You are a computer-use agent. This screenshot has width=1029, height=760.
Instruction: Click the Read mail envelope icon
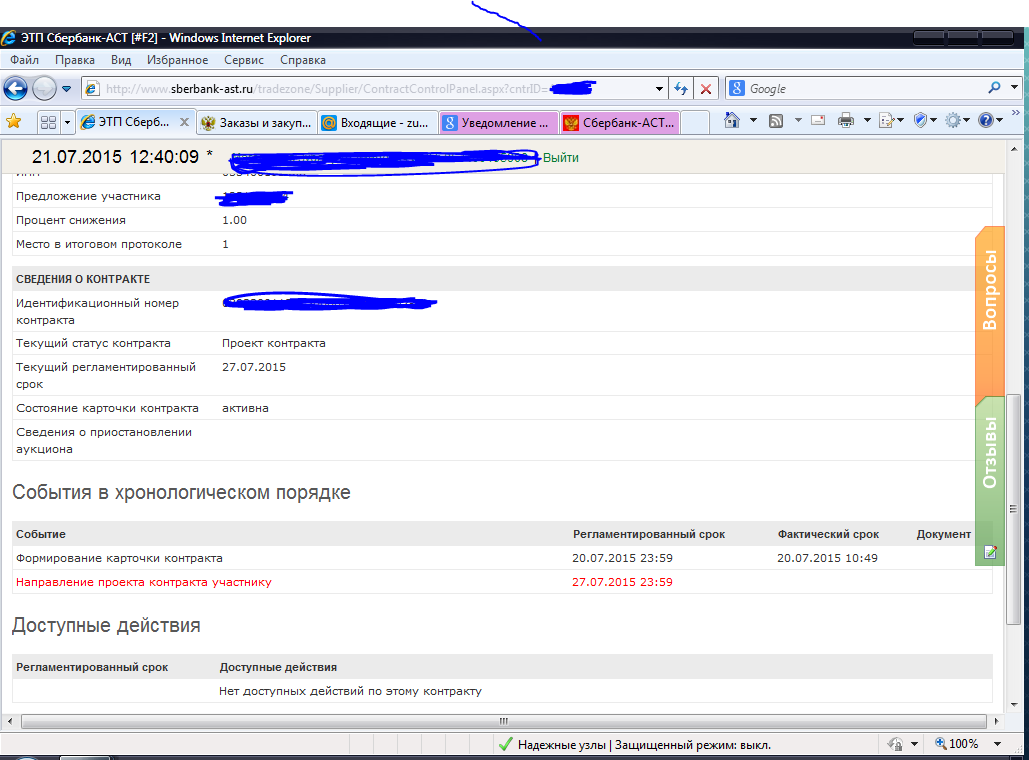817,121
